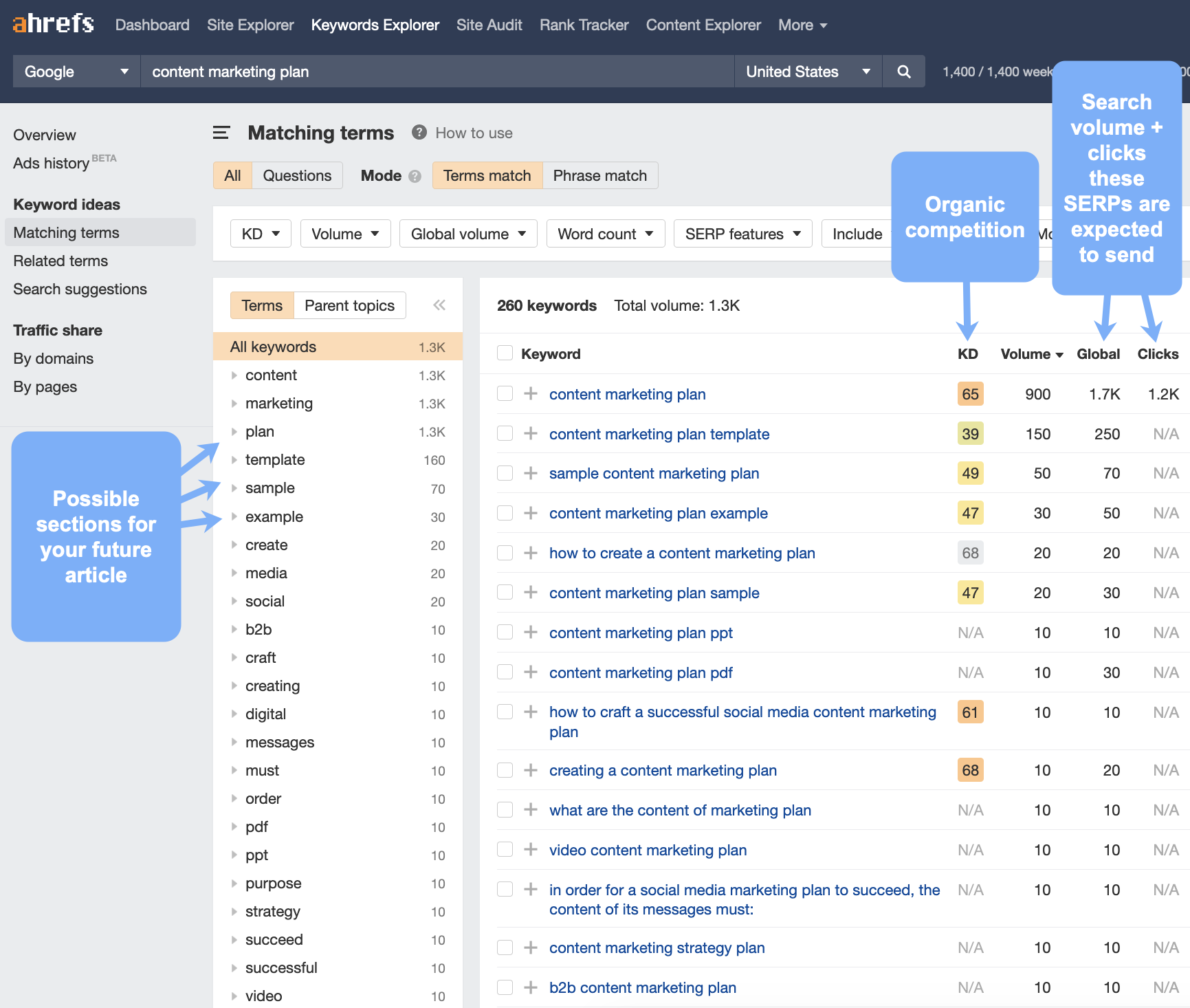1190x1008 pixels.
Task: Add 'content marketing plan sample' via plus
Action: pyautogui.click(x=531, y=592)
